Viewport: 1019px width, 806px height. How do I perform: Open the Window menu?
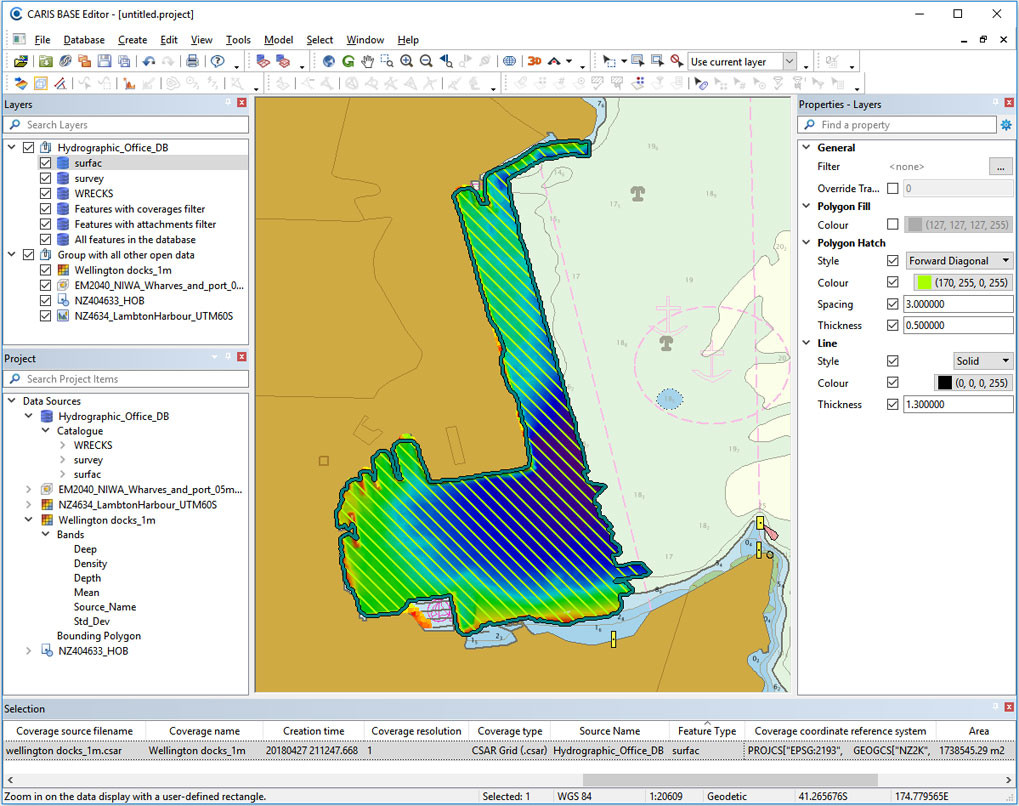[365, 40]
